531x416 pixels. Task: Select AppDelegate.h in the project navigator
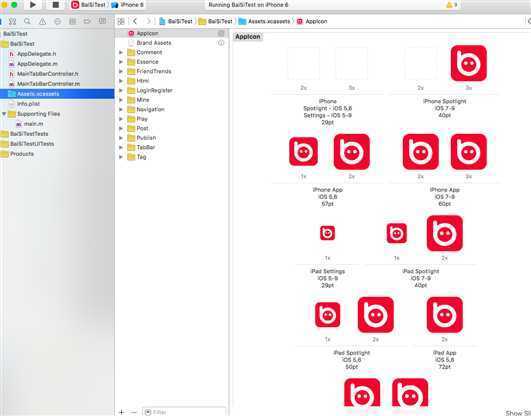(x=37, y=54)
